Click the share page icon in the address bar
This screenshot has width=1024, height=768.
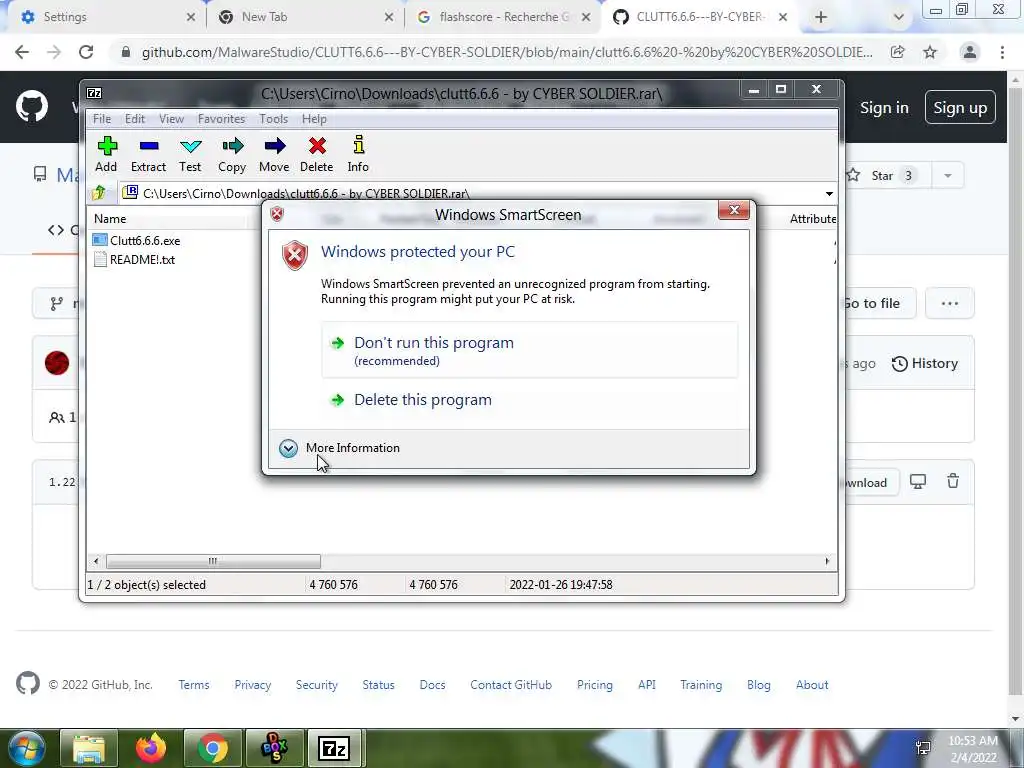tap(897, 52)
